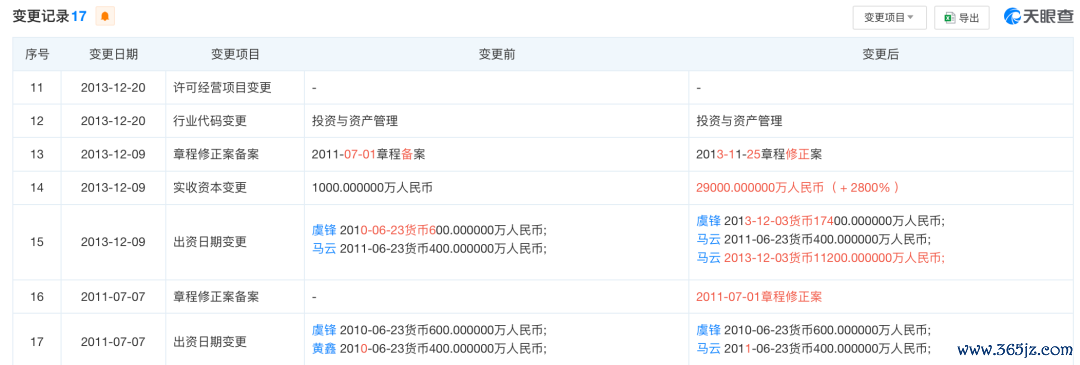Click 2013-11-25章程修正案 text in row 13
The image size is (1080, 365).
click(759, 154)
